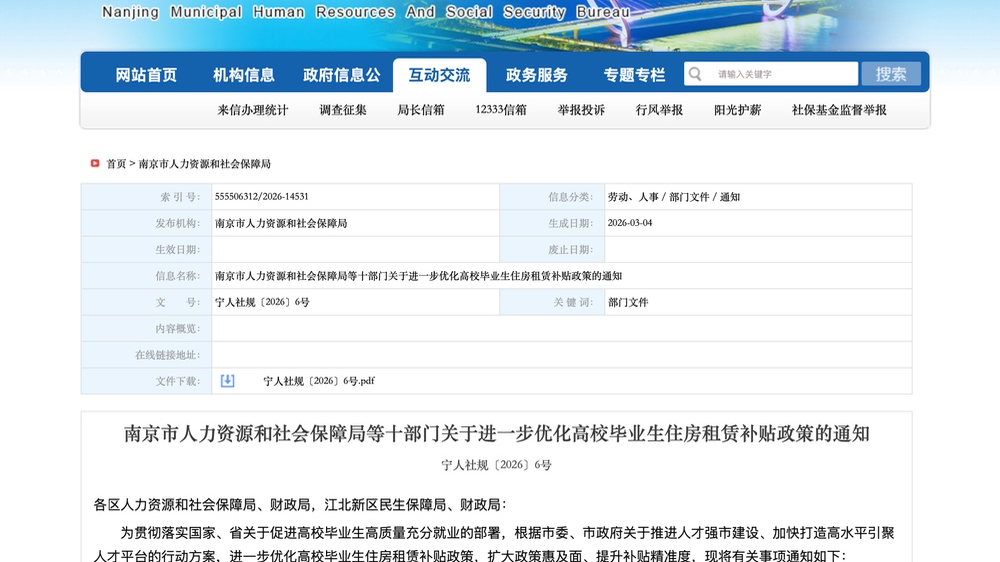Switch to 政府信息公开 tab
1000x562 pixels.
341,75
